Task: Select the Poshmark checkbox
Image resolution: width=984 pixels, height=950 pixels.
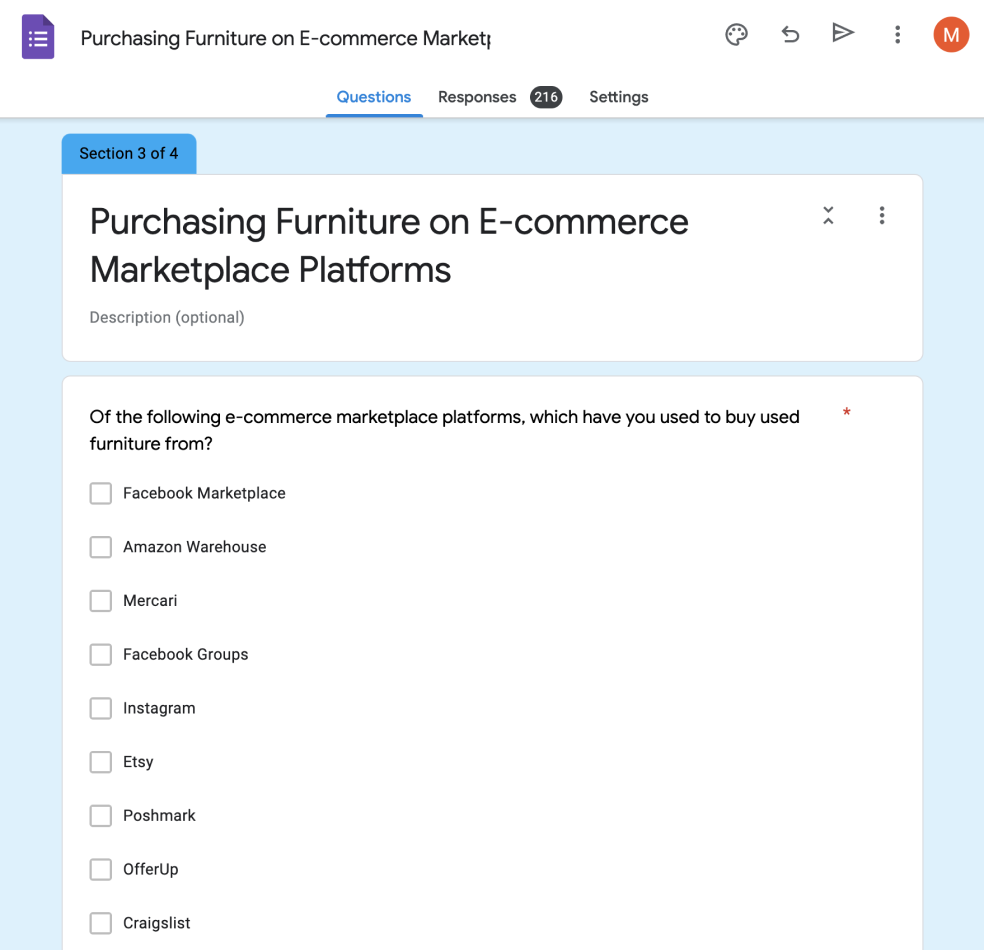Action: pyautogui.click(x=100, y=816)
